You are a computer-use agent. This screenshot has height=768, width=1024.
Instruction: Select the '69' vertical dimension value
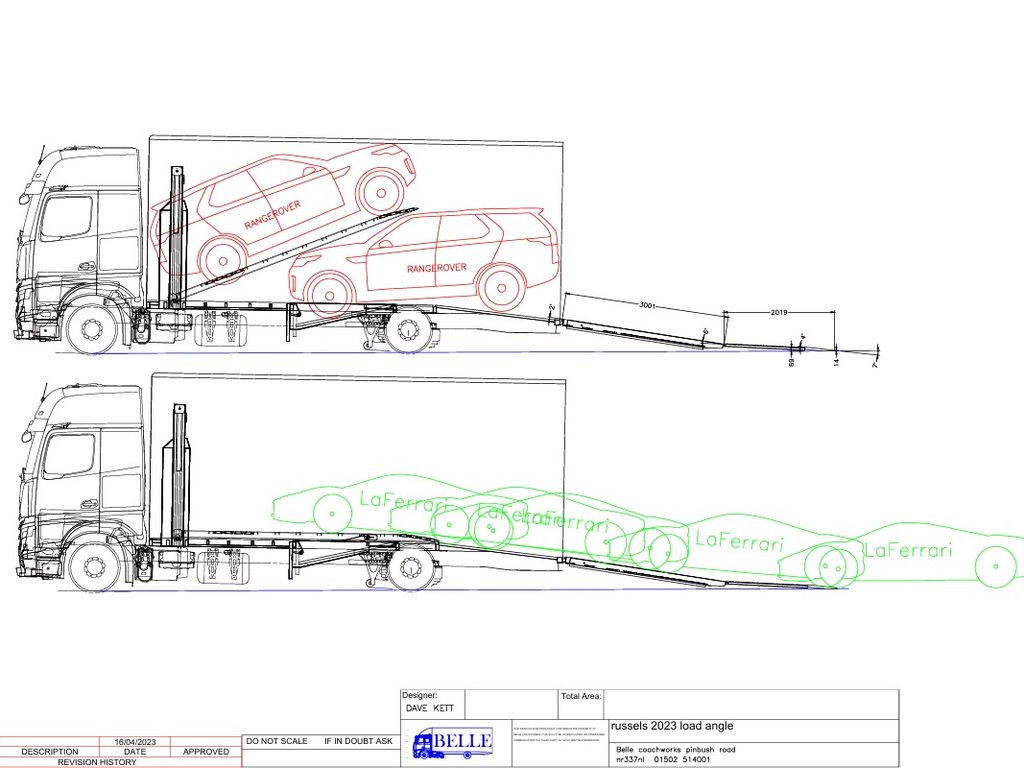(792, 362)
